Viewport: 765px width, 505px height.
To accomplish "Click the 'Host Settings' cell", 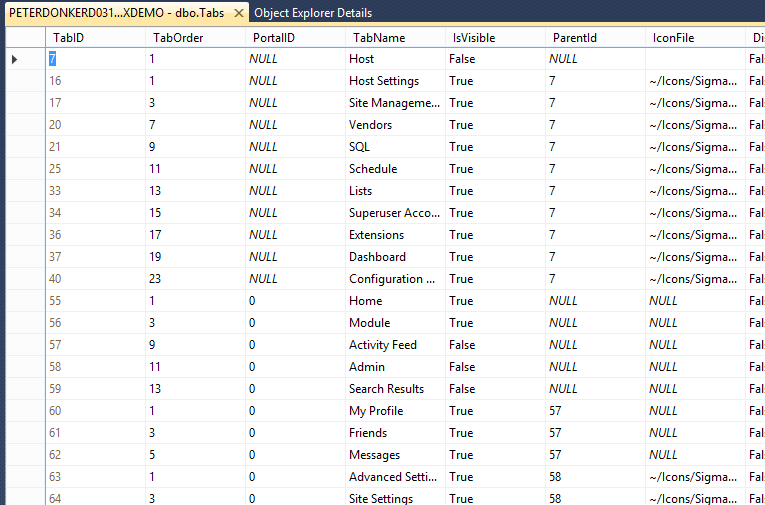I will click(395, 81).
